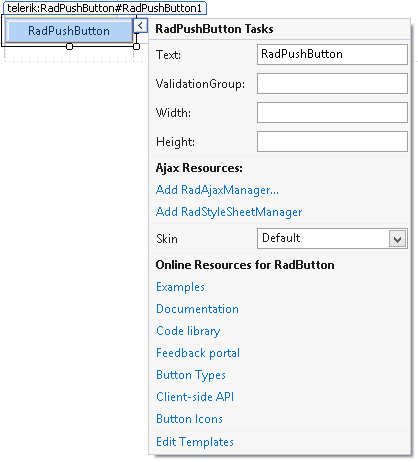418x462 pixels.
Task: Open the Button Types link
Action: pos(191,375)
